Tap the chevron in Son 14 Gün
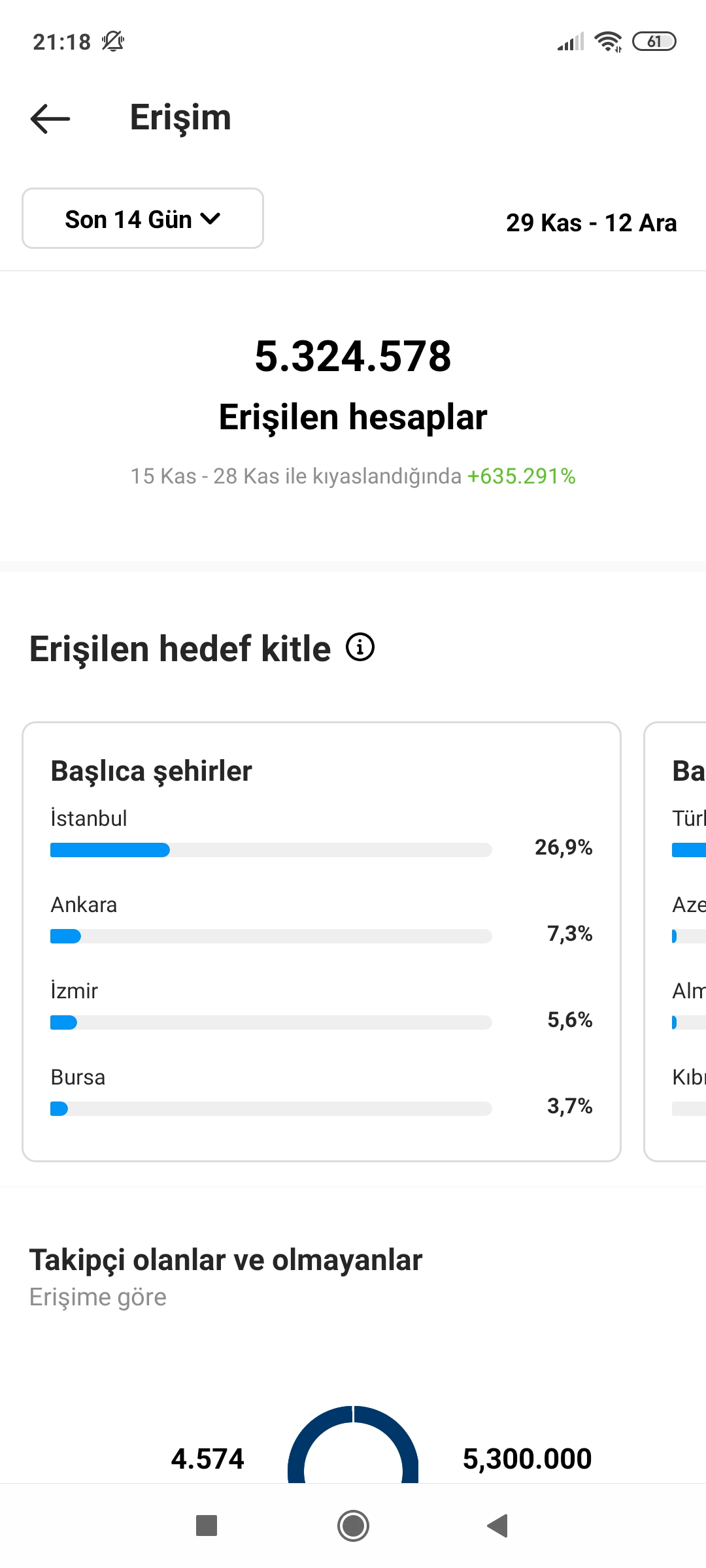 click(x=210, y=219)
